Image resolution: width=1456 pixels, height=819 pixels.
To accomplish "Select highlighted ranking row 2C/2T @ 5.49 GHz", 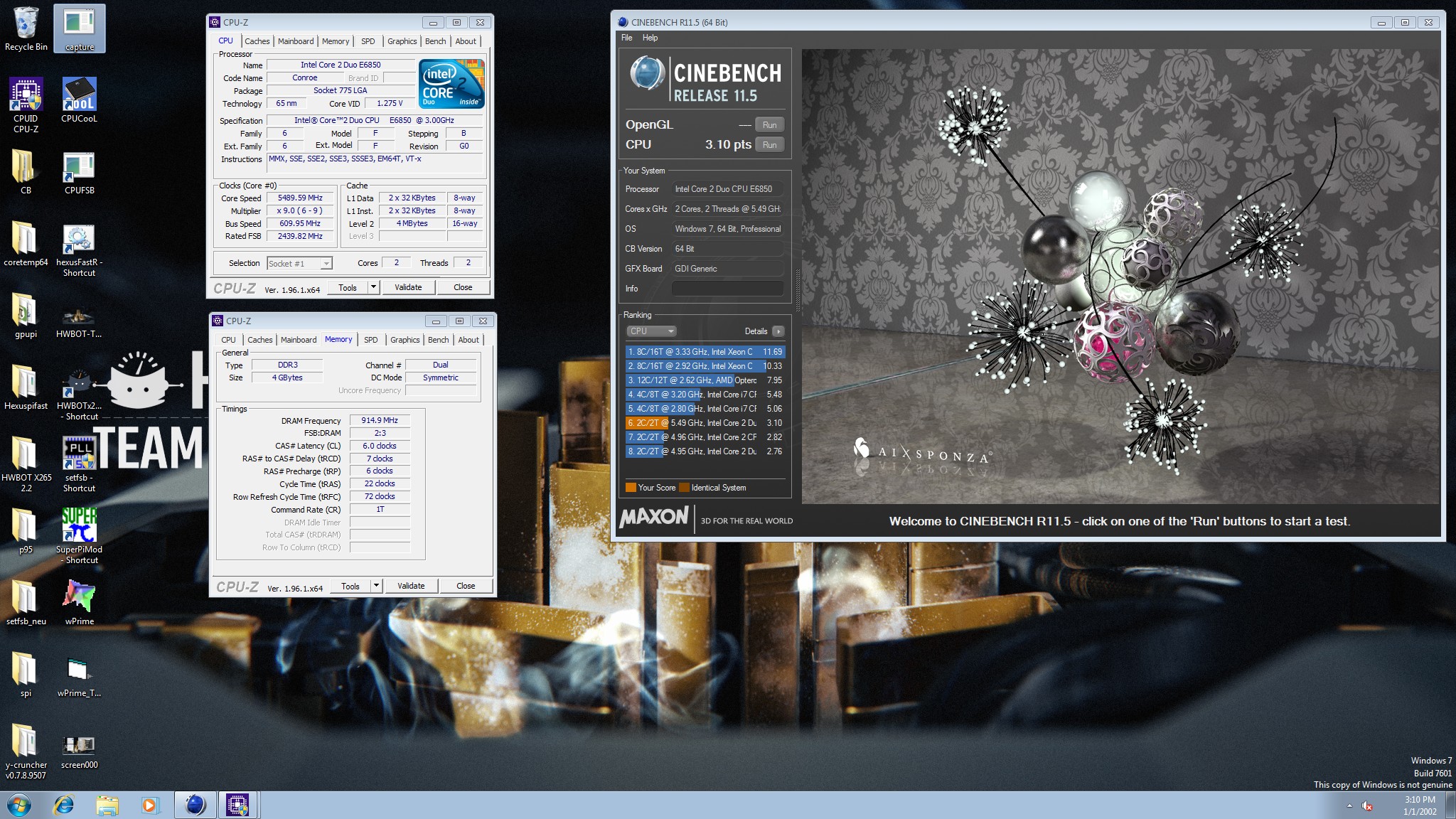I will pyautogui.click(x=705, y=423).
